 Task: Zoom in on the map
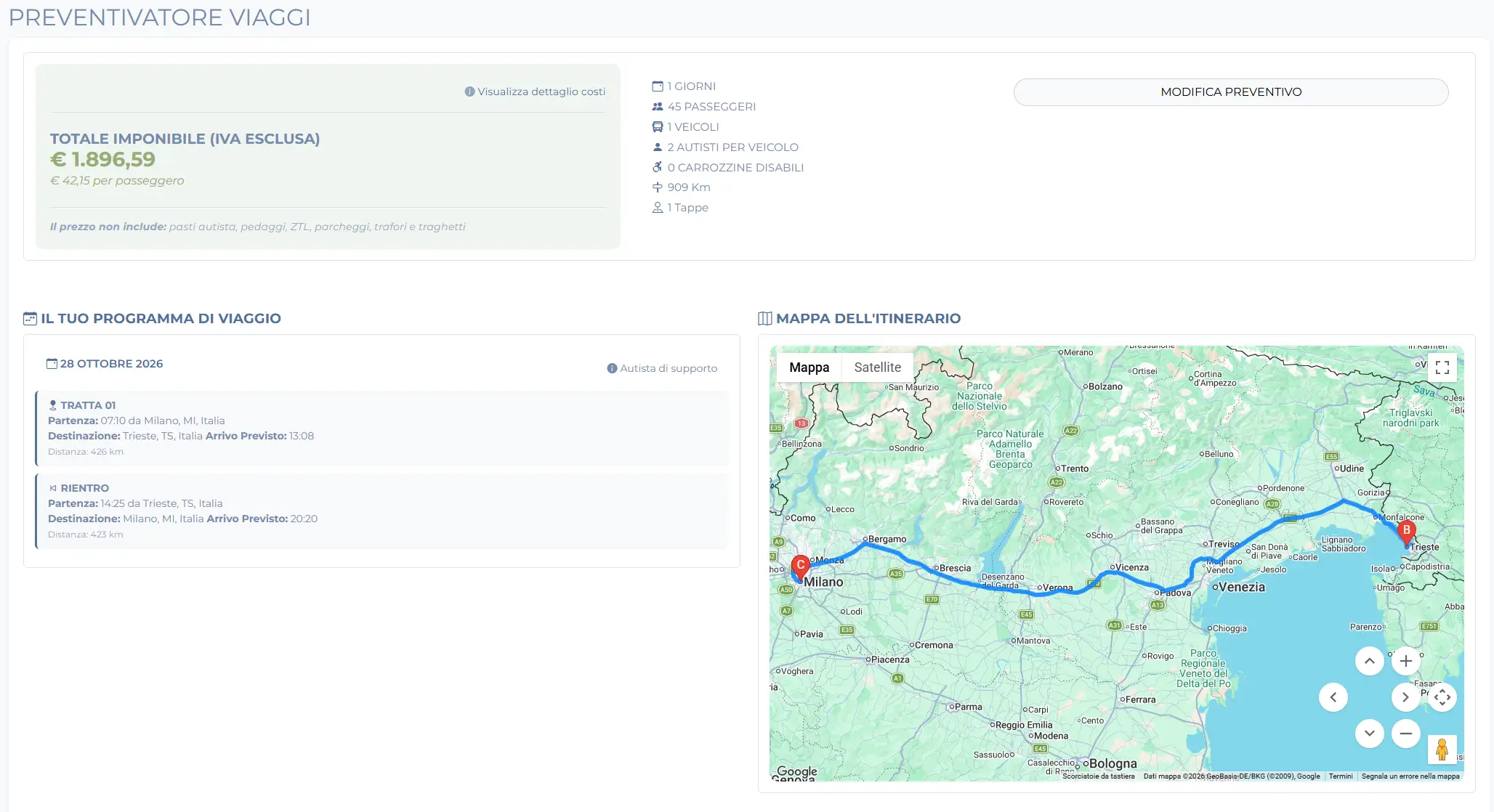click(1406, 661)
